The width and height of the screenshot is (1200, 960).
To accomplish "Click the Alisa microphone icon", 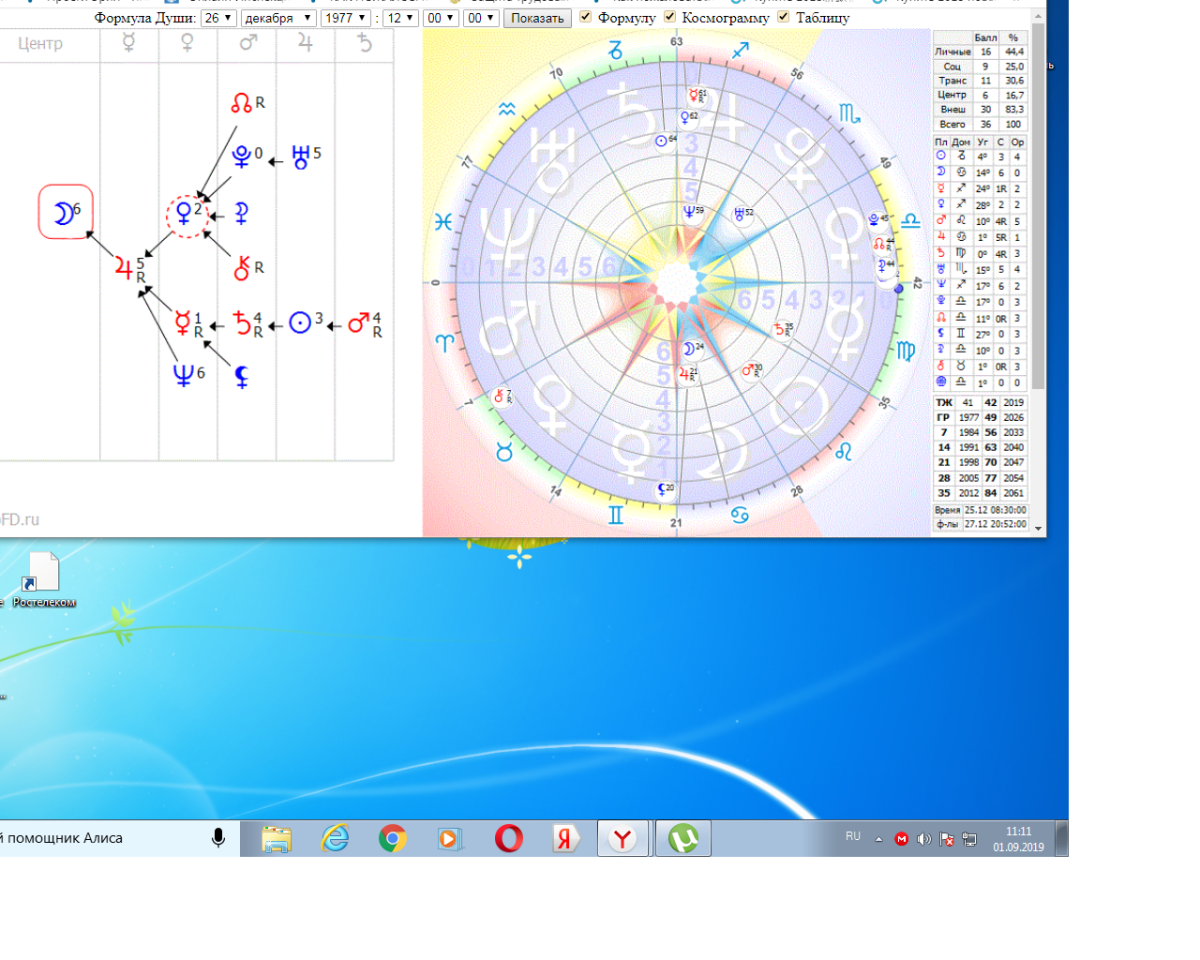I will (218, 838).
